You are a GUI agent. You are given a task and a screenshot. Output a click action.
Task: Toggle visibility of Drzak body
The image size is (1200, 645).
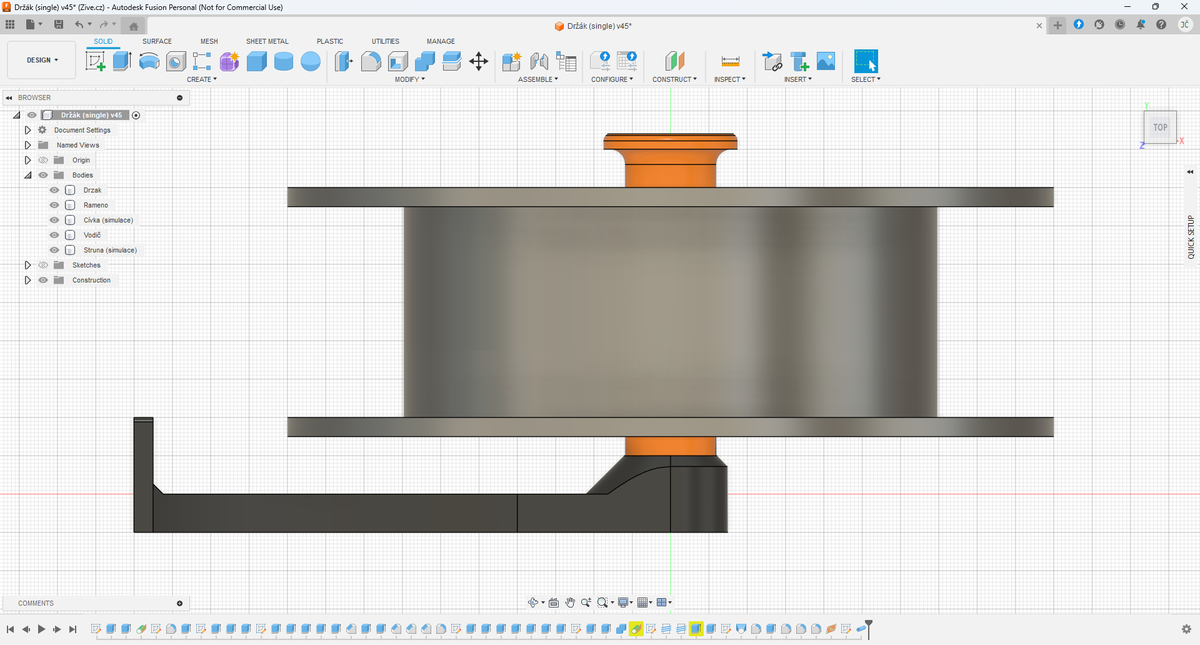click(x=55, y=190)
